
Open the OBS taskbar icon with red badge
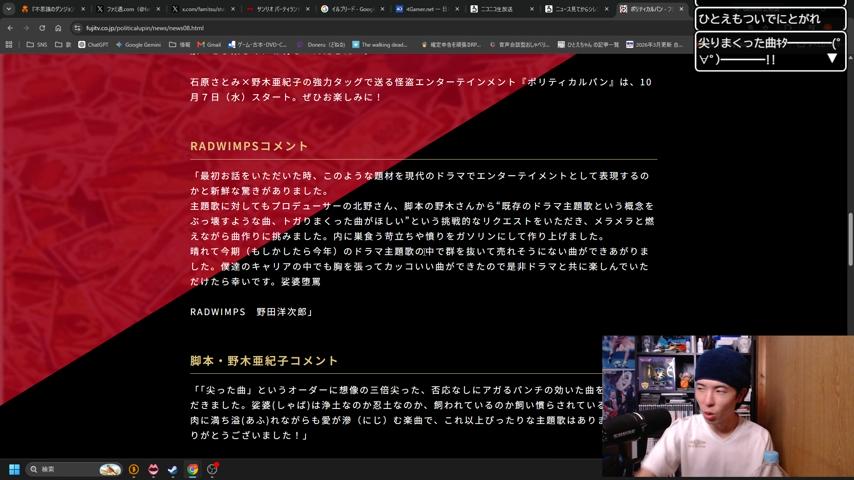click(x=212, y=469)
